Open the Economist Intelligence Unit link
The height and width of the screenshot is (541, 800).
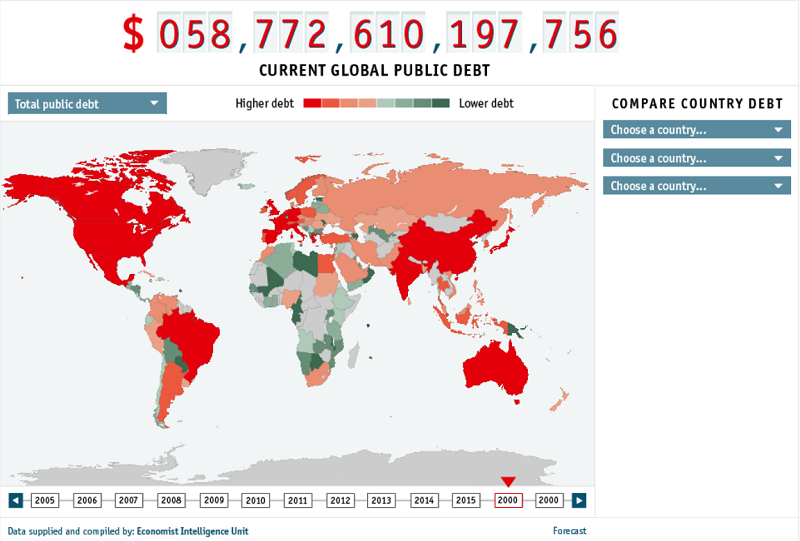click(x=192, y=531)
